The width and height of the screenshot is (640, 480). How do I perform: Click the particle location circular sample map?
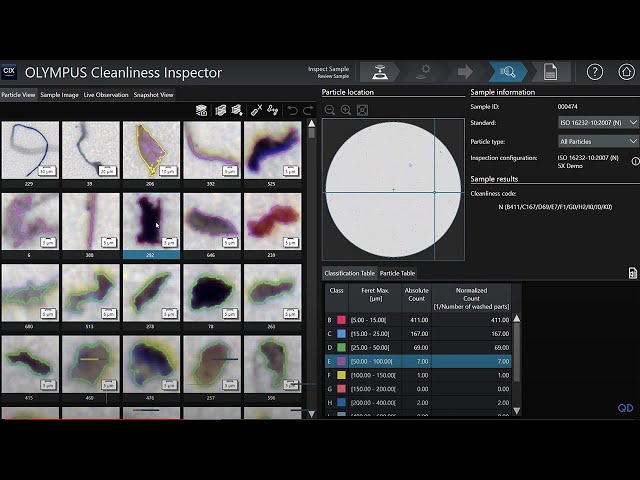(x=393, y=189)
